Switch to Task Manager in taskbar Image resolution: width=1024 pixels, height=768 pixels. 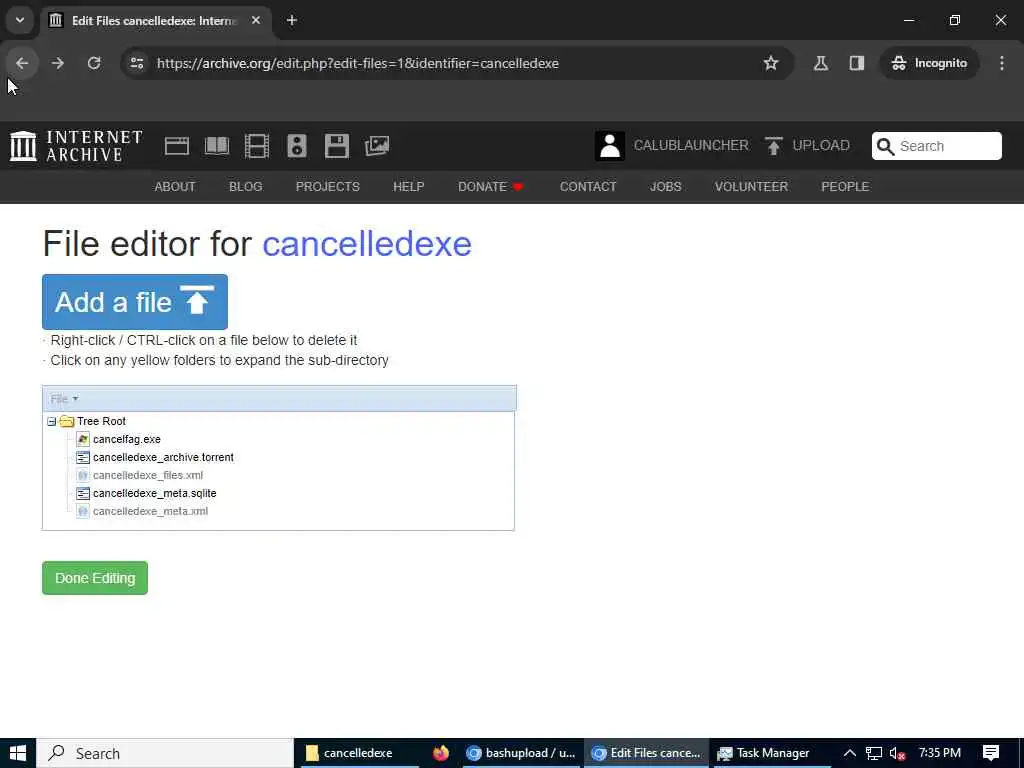pyautogui.click(x=773, y=753)
